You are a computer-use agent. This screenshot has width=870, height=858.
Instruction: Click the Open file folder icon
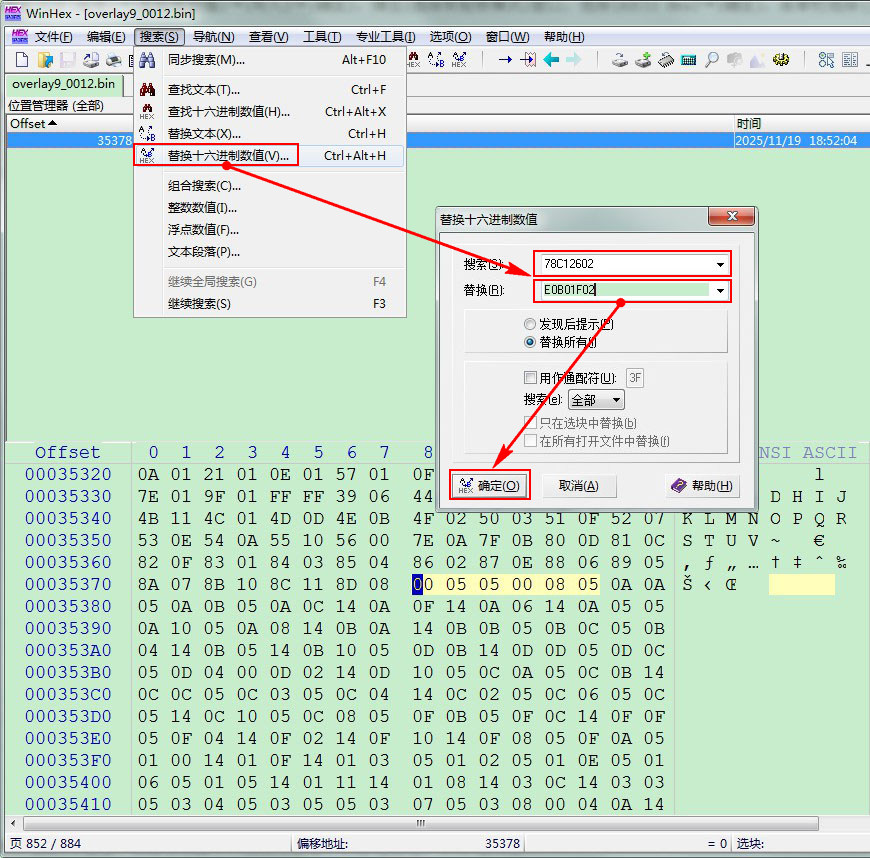click(x=44, y=60)
